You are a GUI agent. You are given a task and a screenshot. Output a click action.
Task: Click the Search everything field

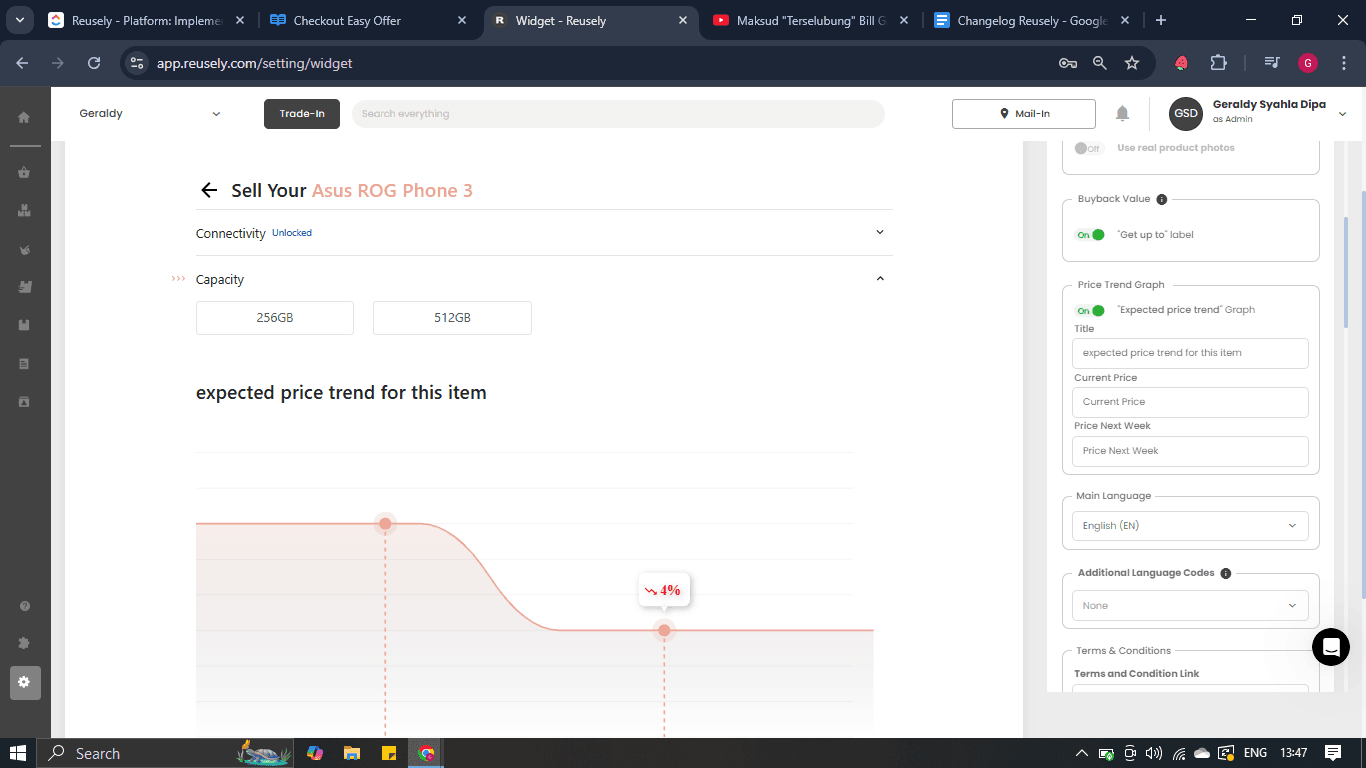(618, 114)
